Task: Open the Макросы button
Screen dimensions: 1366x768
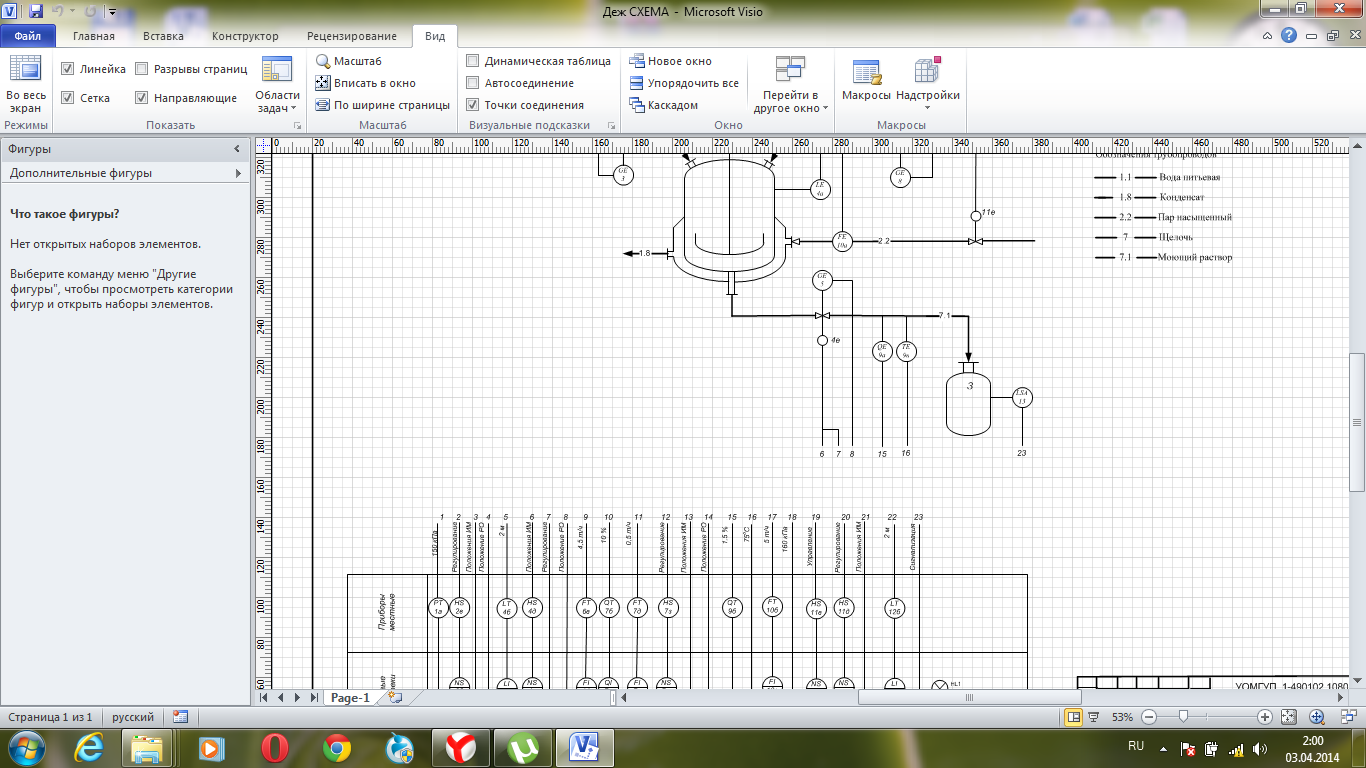Action: [x=866, y=81]
